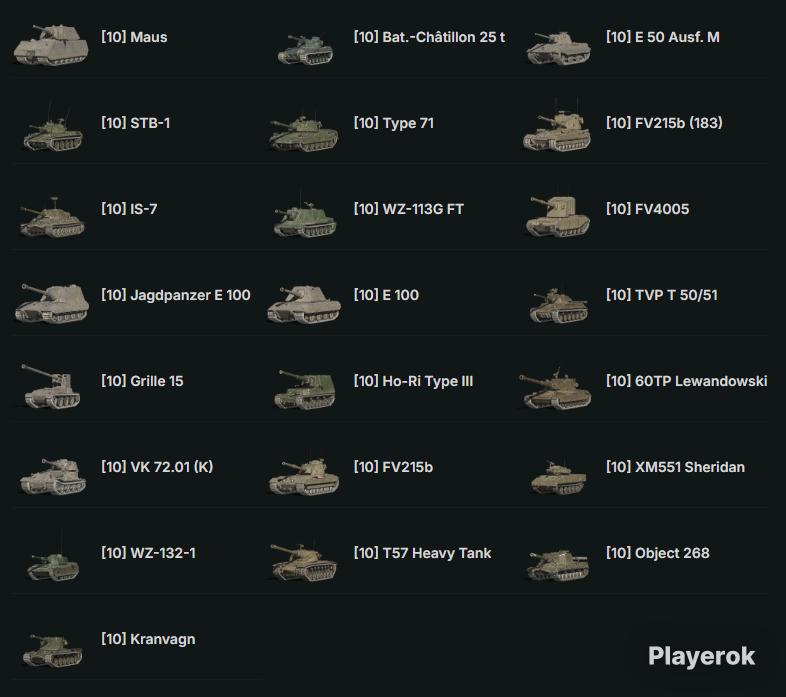Select the Ho-Ri Type III text label

414,381
